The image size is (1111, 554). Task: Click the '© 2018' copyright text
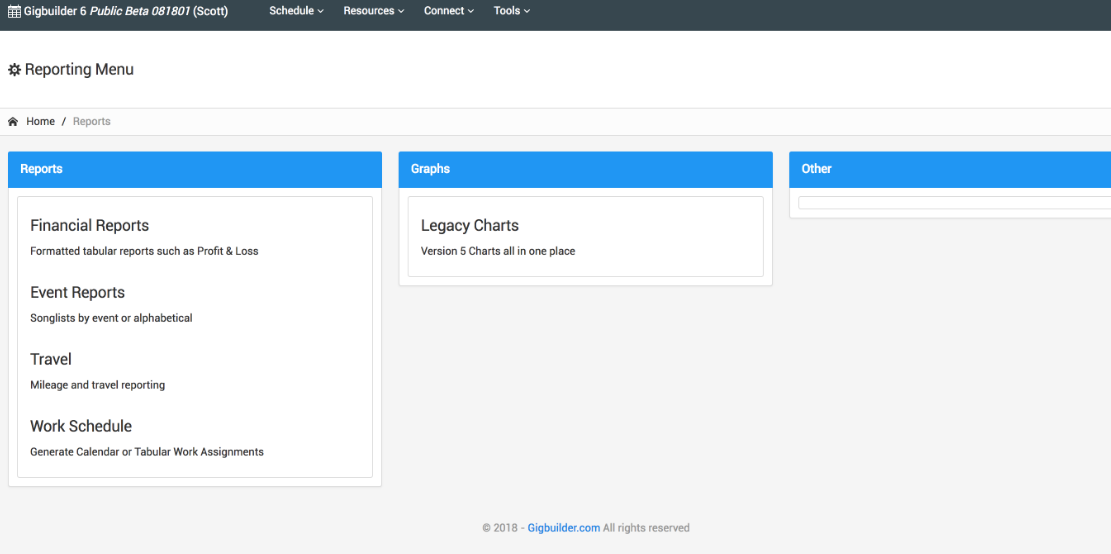coord(500,528)
